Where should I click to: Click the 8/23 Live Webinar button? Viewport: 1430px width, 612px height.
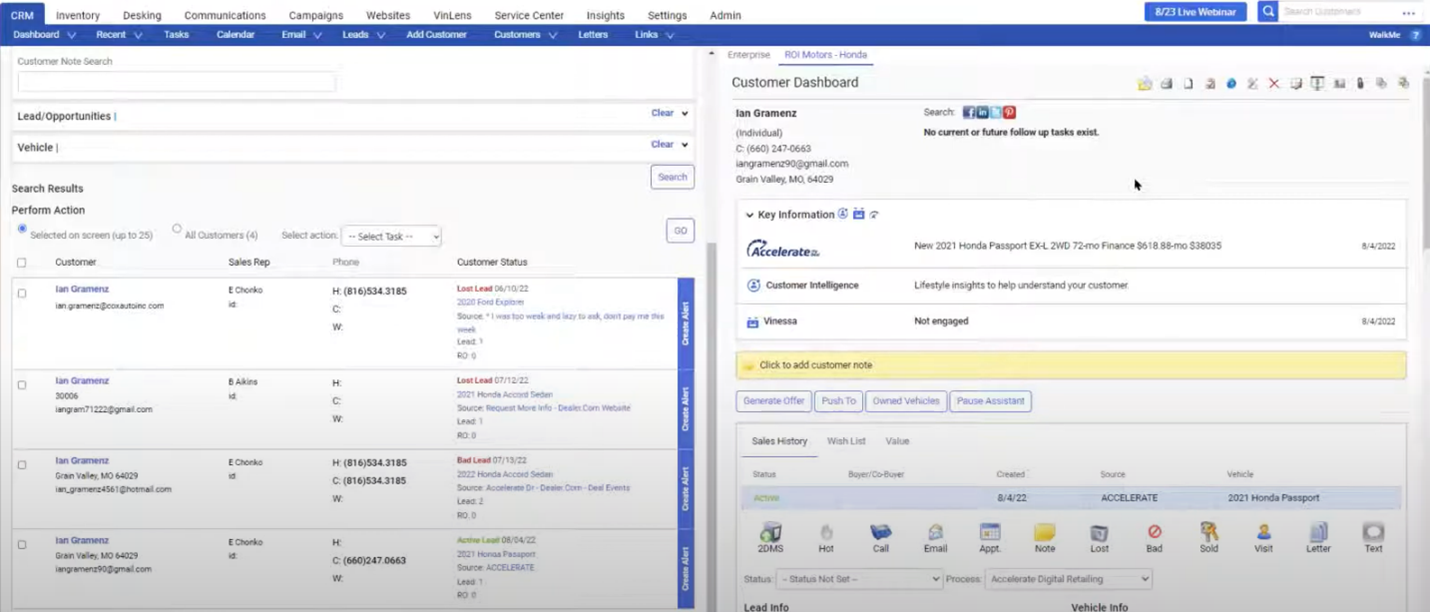(x=1196, y=12)
